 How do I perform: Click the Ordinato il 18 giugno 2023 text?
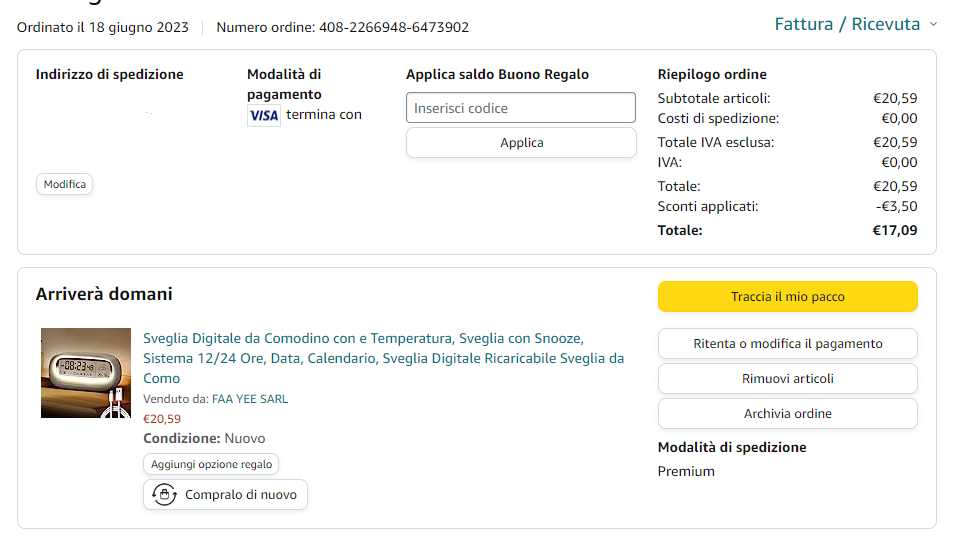tap(103, 27)
